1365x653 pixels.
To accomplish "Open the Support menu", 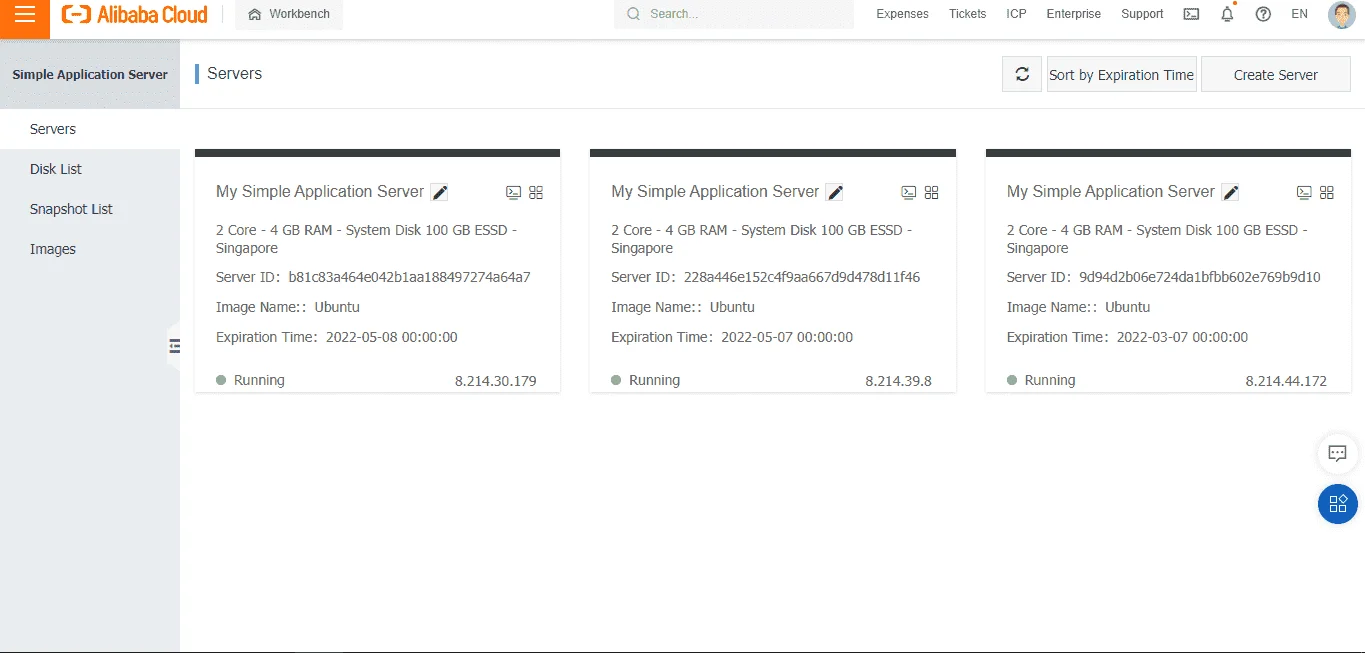I will 1142,14.
